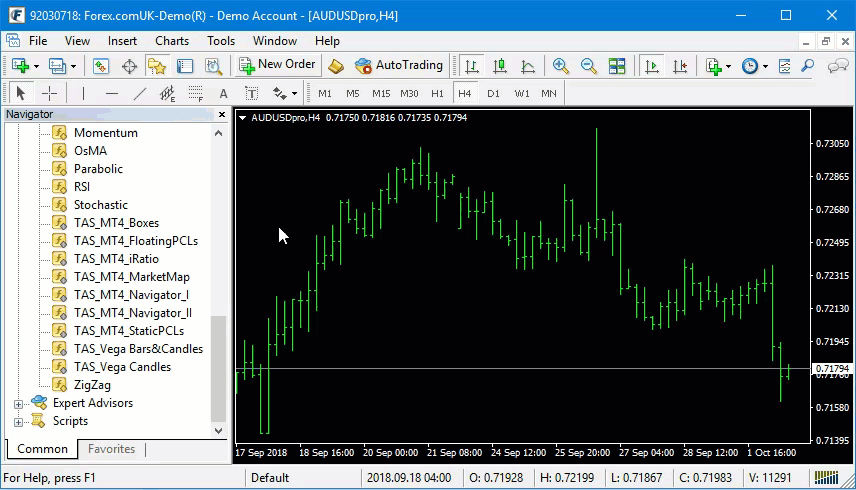The image size is (856, 490).
Task: Toggle the Terminal window icon
Action: coord(185,66)
